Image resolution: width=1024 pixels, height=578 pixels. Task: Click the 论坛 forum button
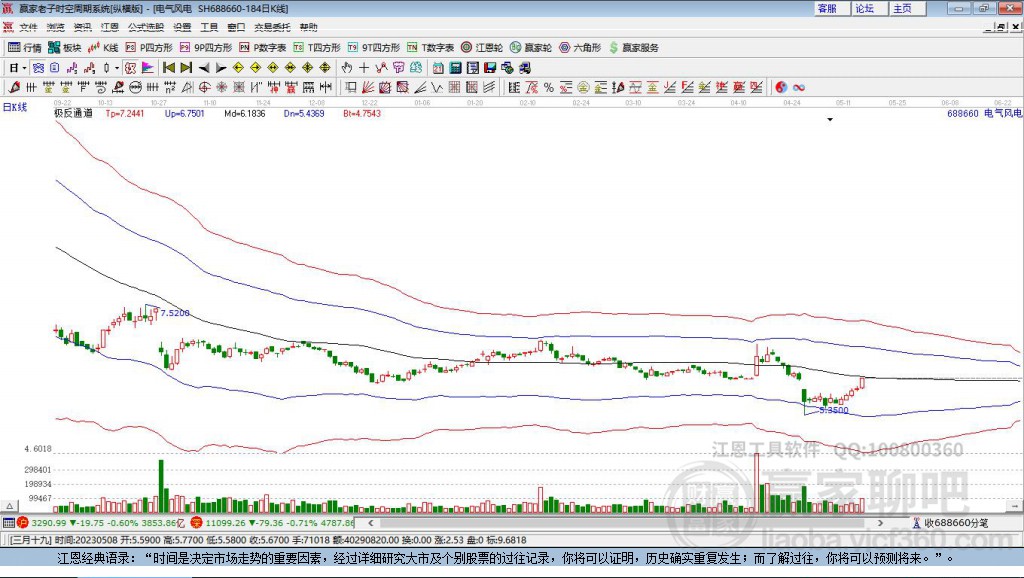(x=865, y=8)
